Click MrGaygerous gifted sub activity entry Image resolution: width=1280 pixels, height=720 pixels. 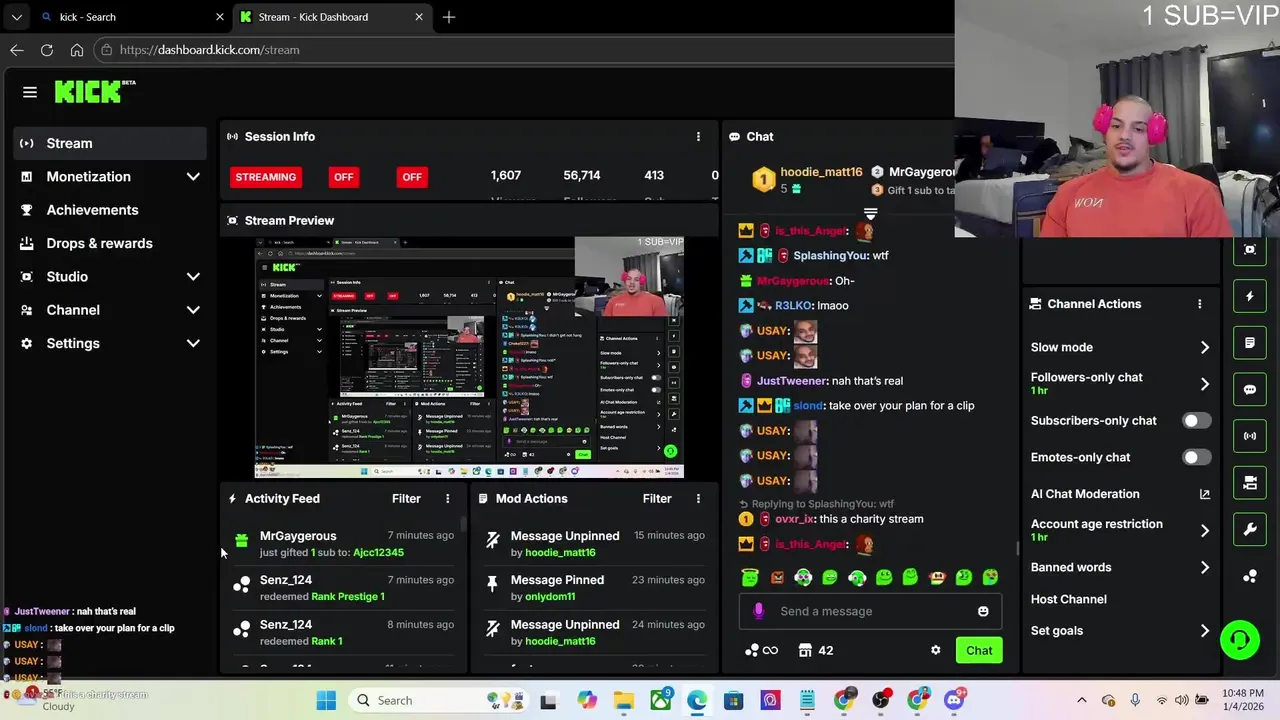click(343, 544)
